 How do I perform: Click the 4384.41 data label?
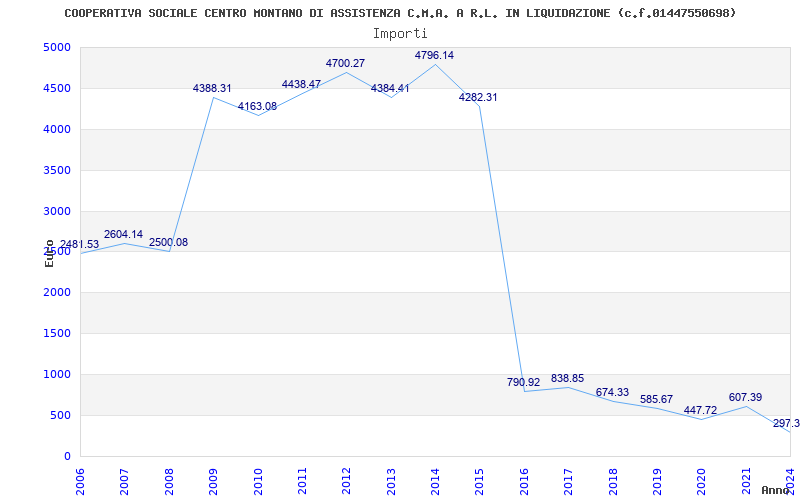coord(390,88)
